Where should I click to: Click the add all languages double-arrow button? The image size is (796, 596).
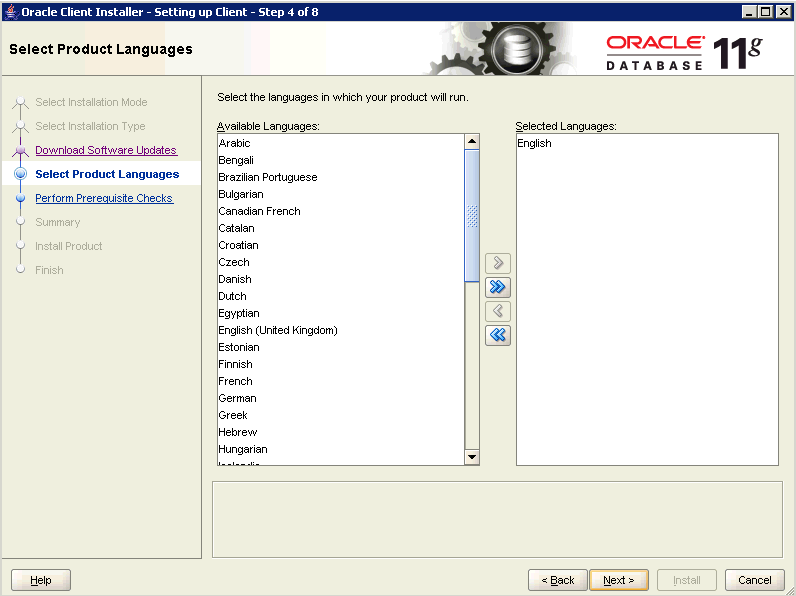(x=497, y=288)
